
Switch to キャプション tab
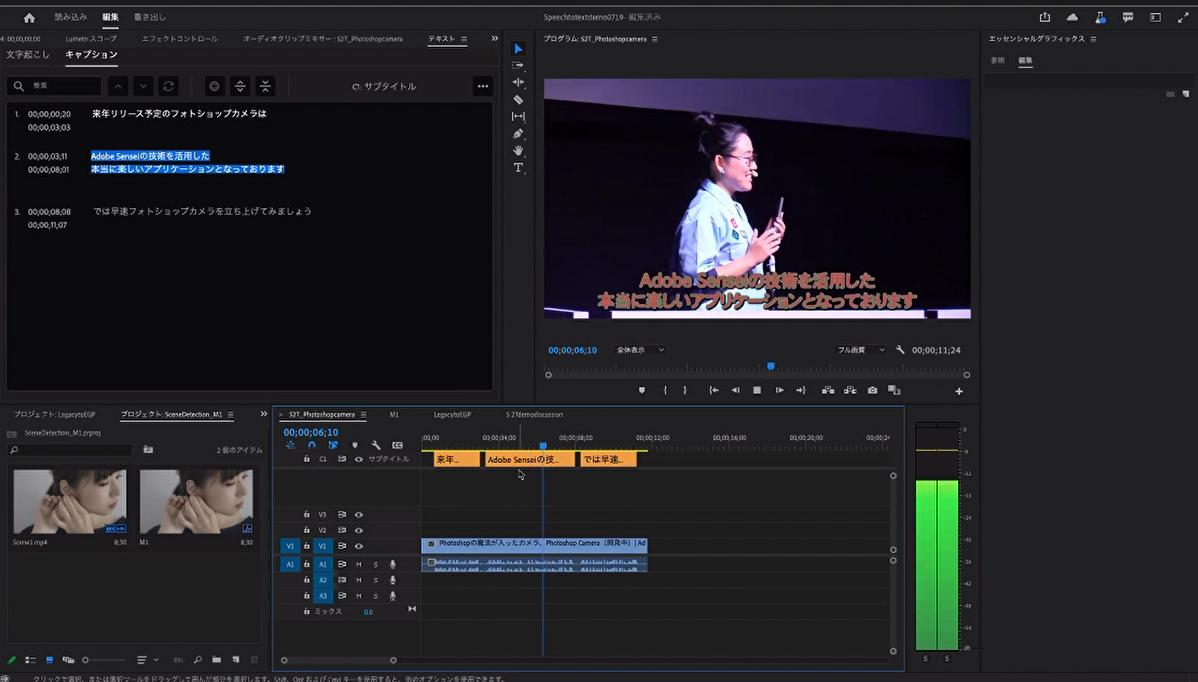92,54
